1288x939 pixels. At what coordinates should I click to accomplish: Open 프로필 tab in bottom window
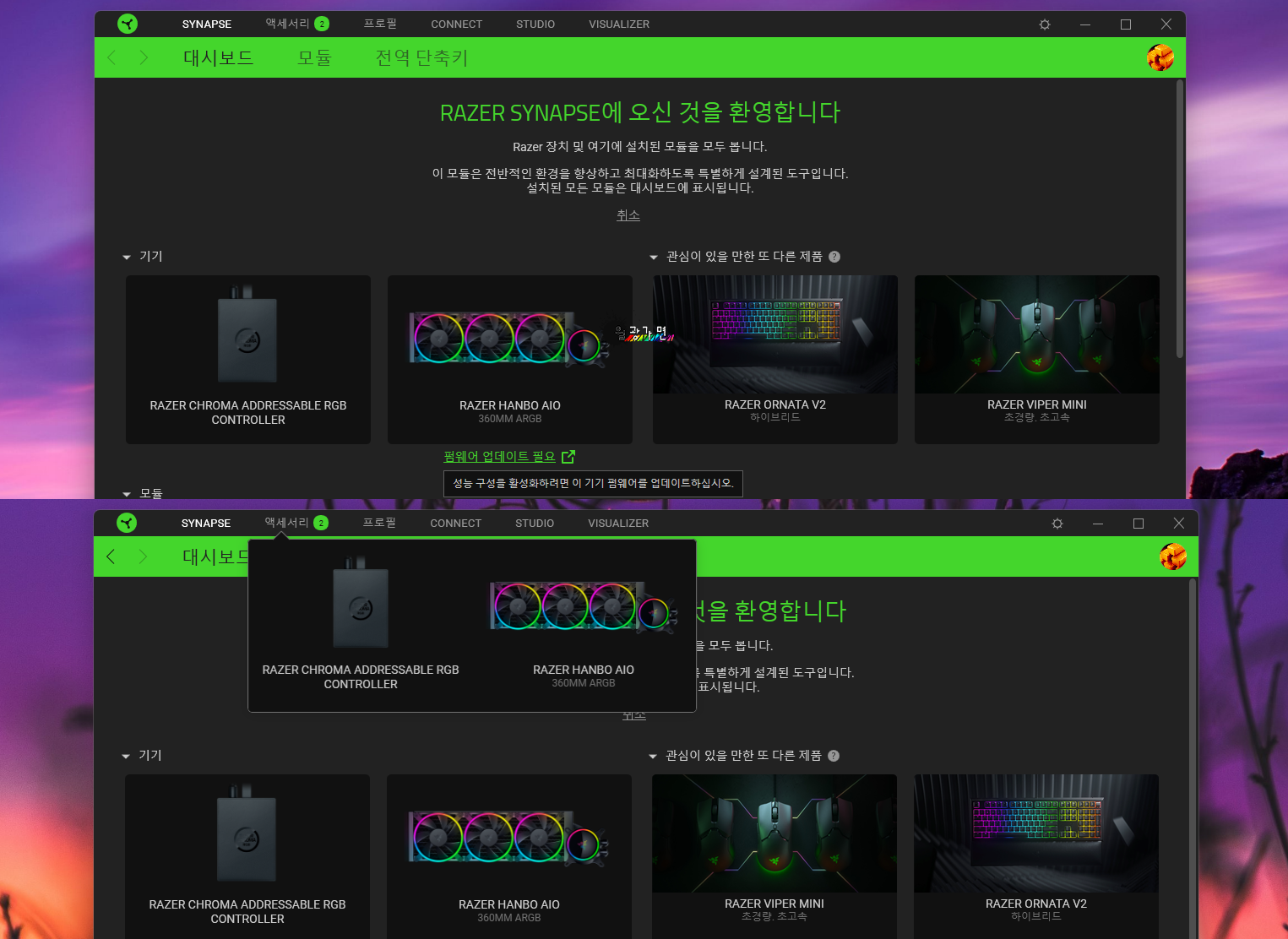point(379,523)
